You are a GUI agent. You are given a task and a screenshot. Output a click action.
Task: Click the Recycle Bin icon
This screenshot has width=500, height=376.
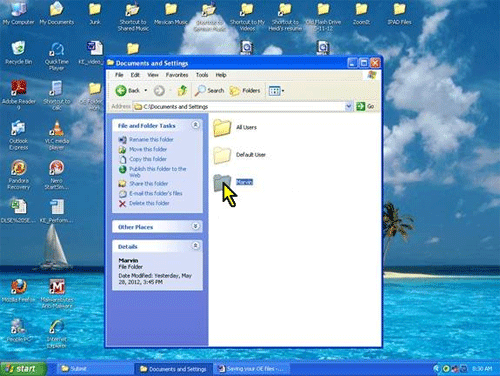tap(19, 53)
